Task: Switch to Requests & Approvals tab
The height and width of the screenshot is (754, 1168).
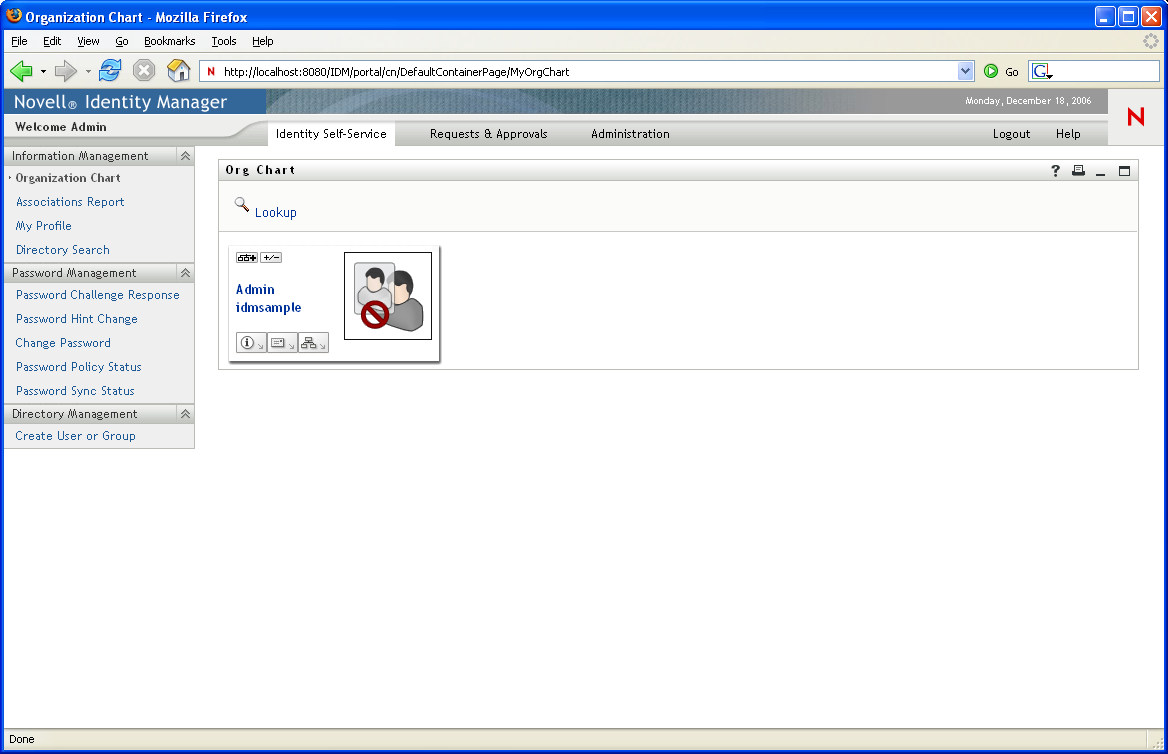Action: 489,134
